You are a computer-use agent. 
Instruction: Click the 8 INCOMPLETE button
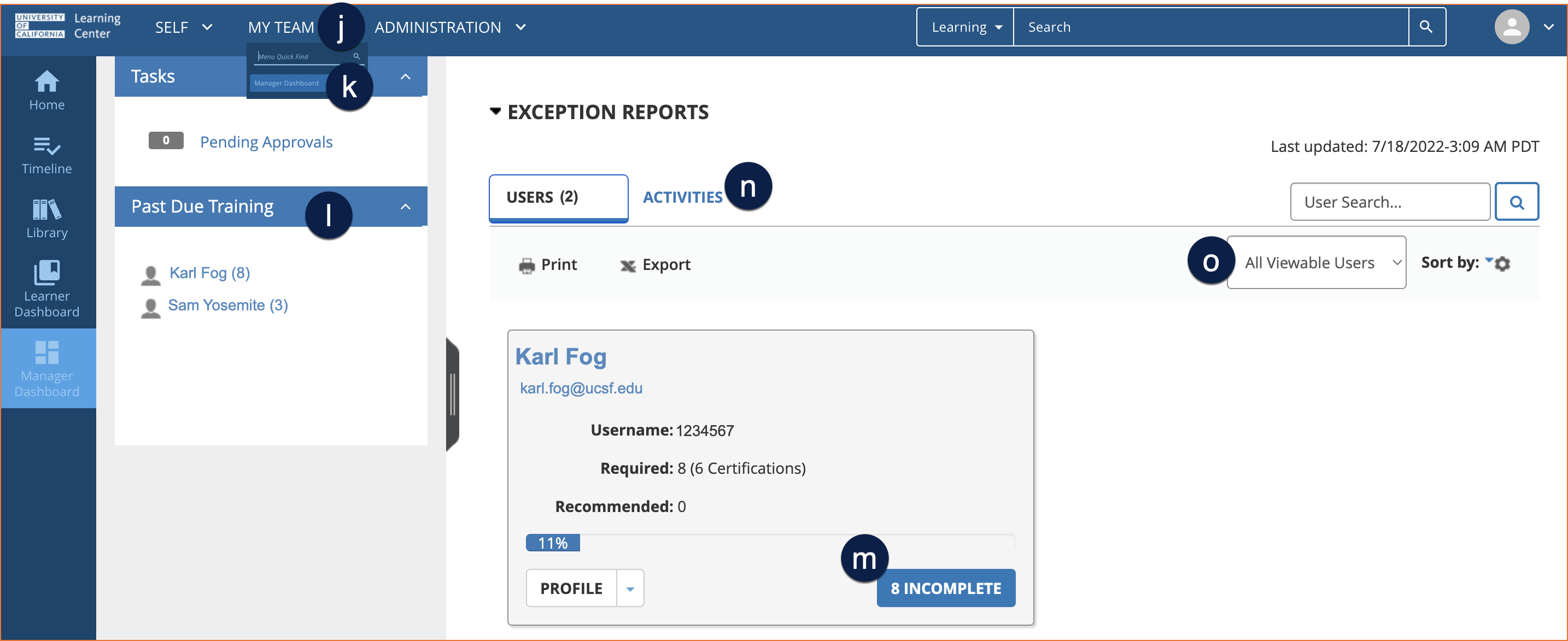pyautogui.click(x=946, y=588)
